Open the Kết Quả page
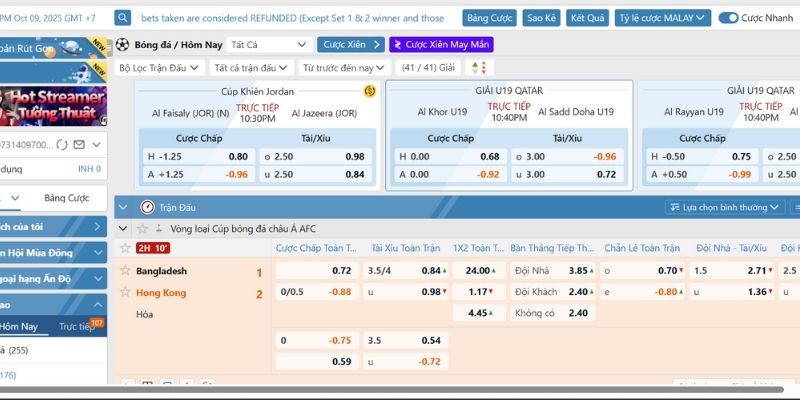This screenshot has height=400, width=800. [587, 18]
